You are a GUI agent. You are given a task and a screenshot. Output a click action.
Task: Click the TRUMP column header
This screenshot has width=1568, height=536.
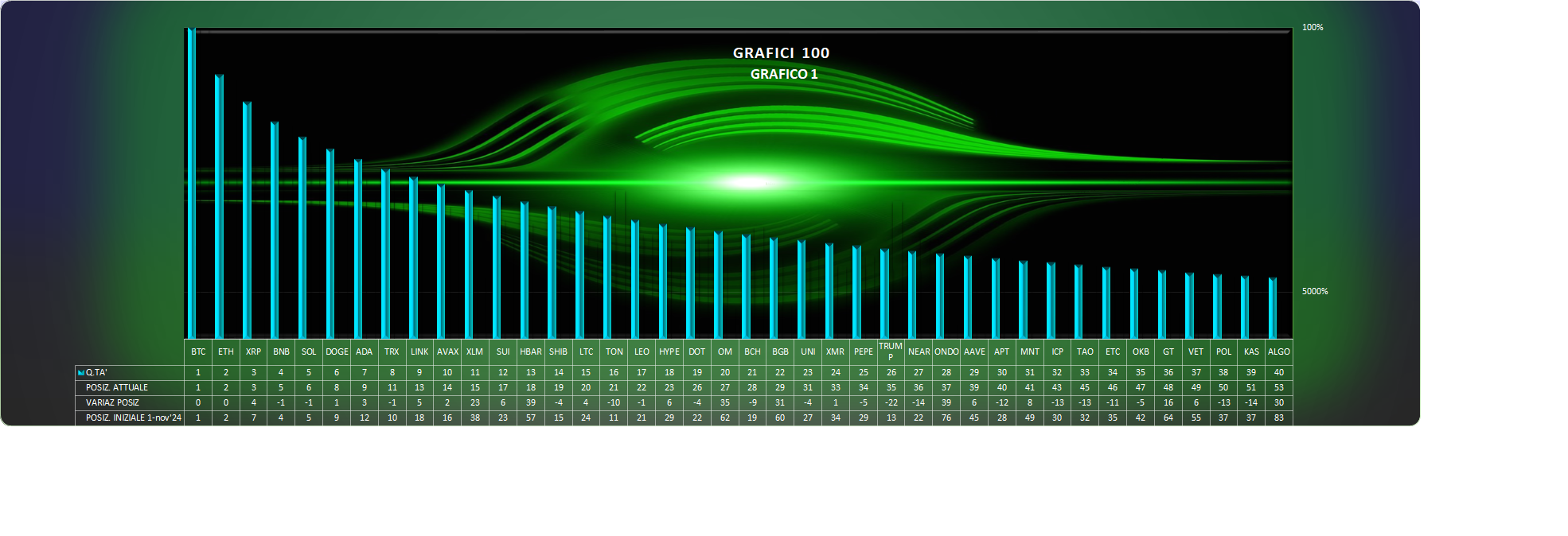(891, 352)
